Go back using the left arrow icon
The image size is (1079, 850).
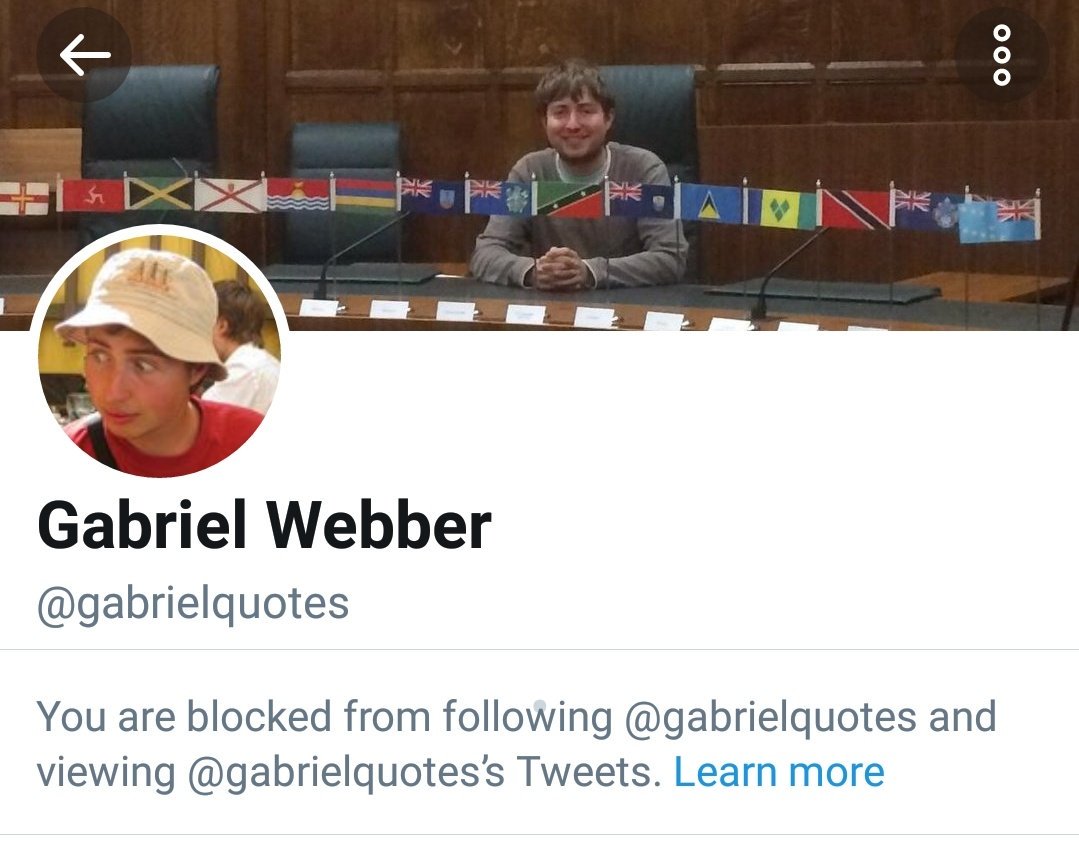[x=84, y=54]
